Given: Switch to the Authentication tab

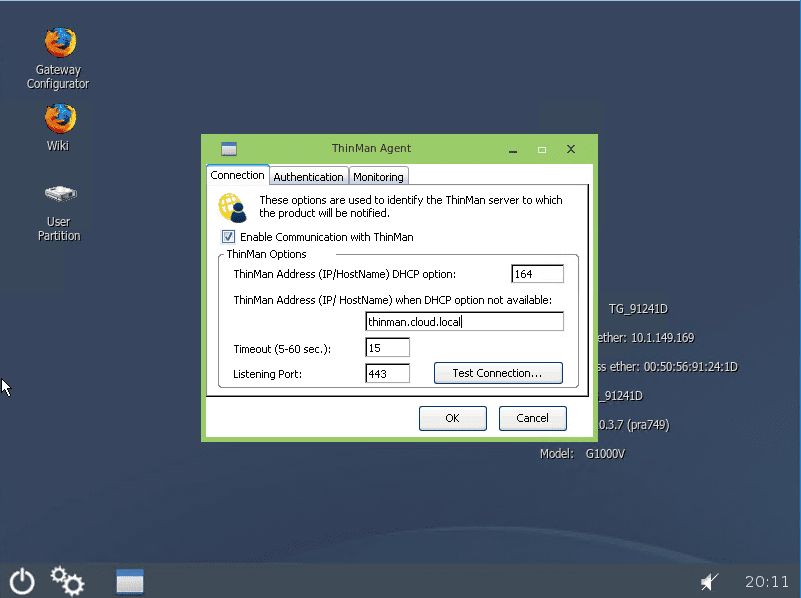Looking at the screenshot, I should pyautogui.click(x=308, y=175).
